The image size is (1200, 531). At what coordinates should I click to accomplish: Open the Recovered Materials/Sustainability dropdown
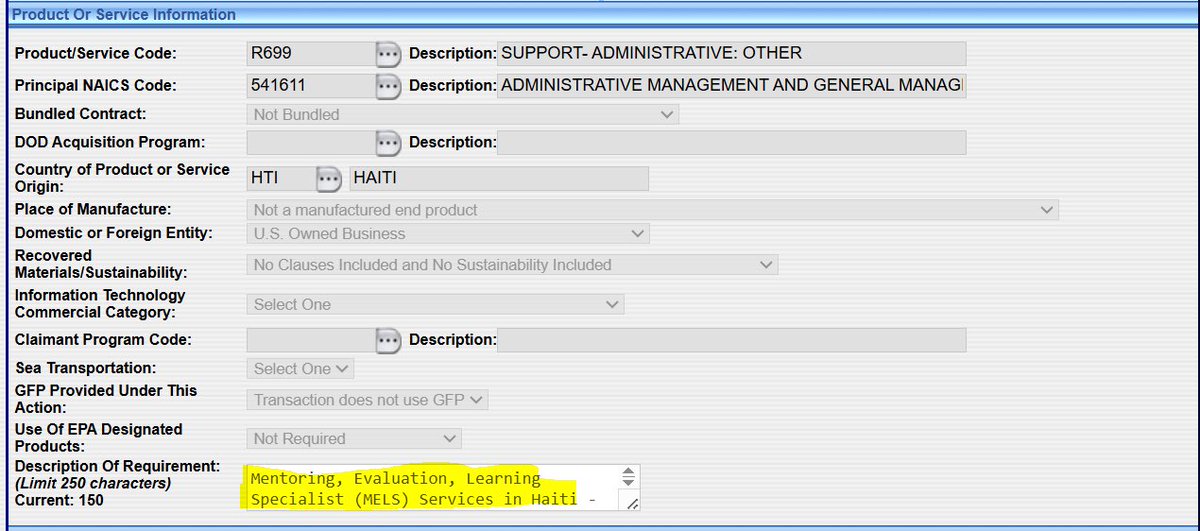pos(511,265)
